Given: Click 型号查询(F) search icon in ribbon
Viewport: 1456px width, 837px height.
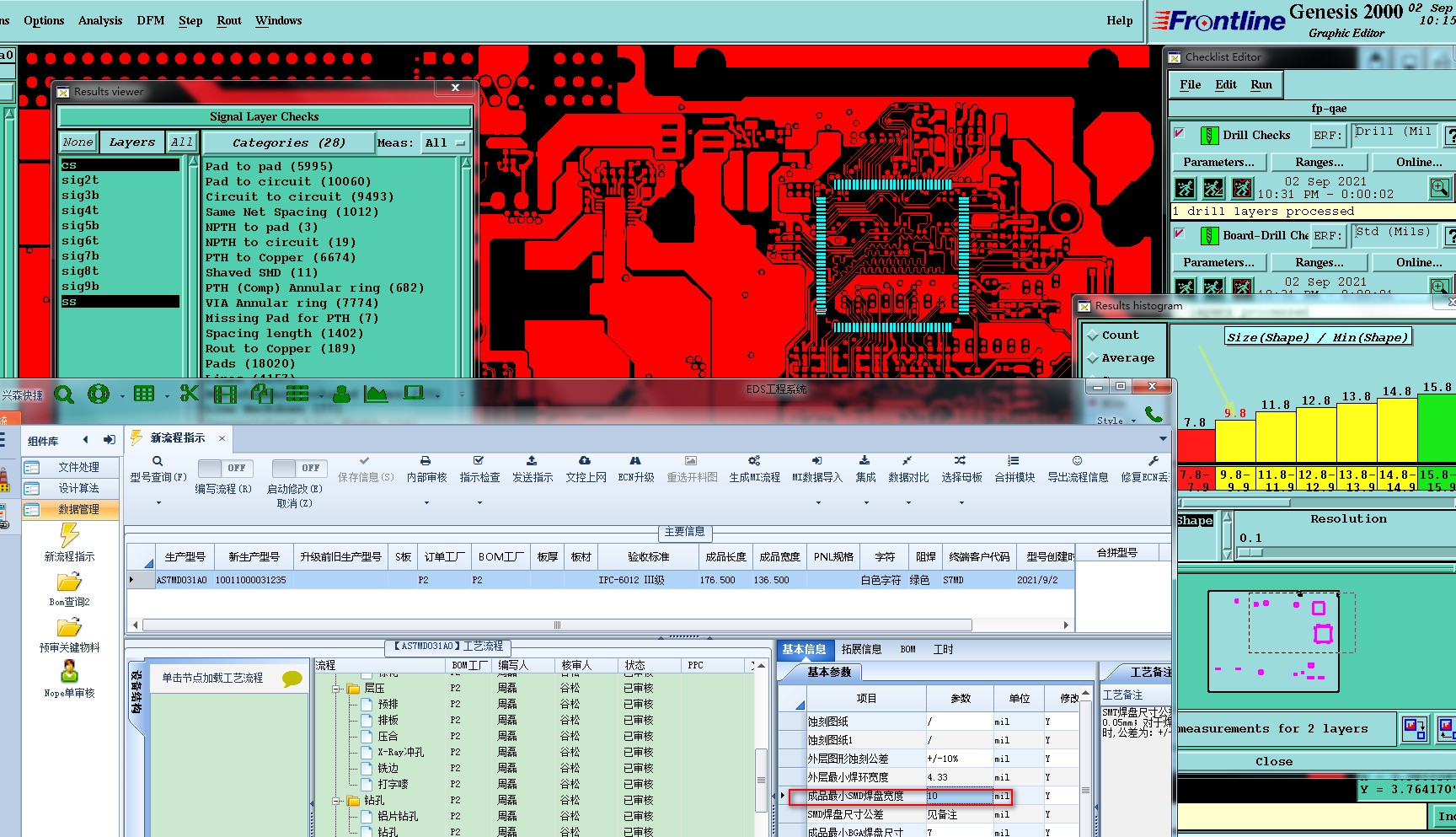Looking at the screenshot, I should click(158, 461).
